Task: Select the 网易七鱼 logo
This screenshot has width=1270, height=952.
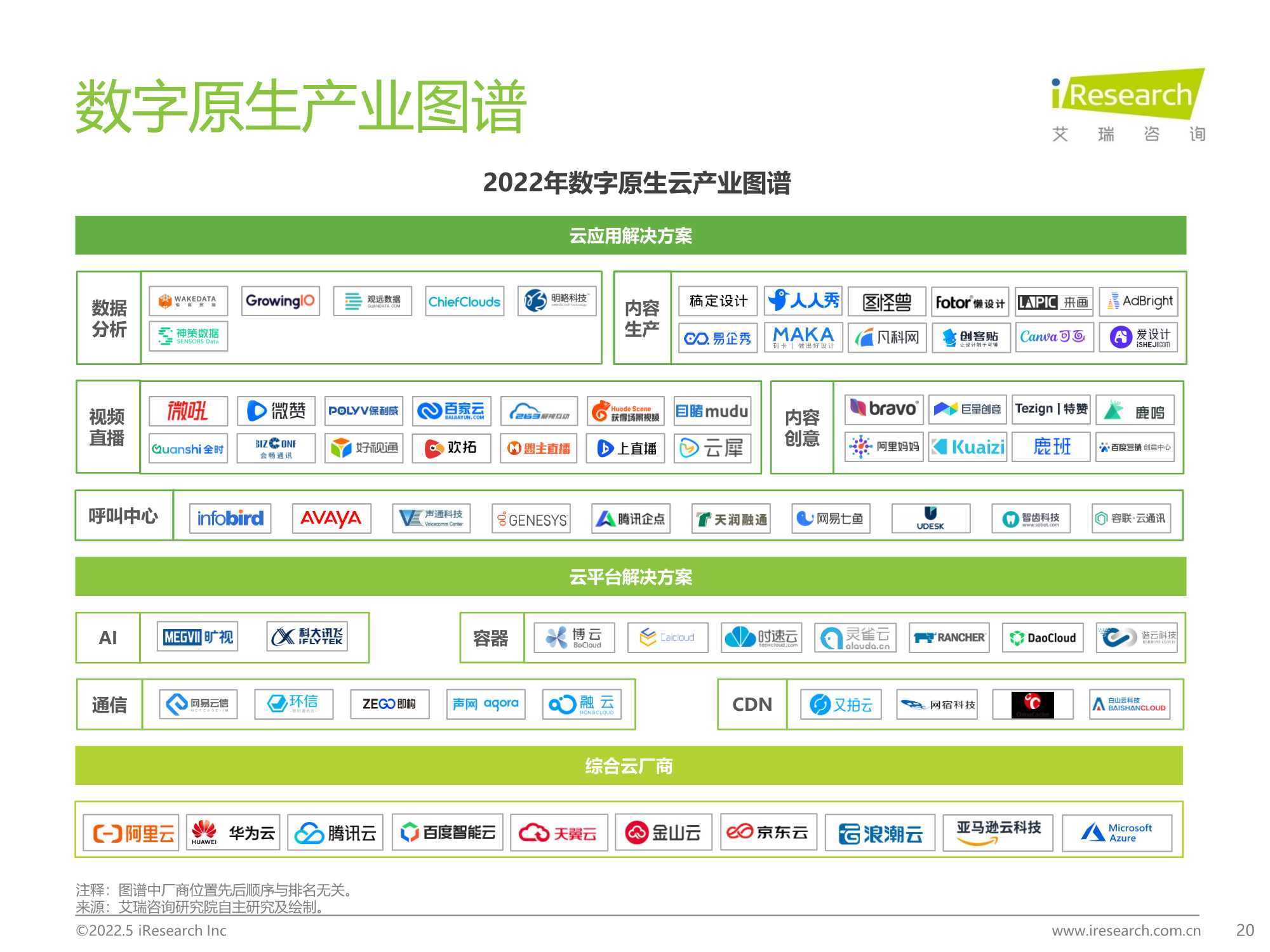Action: [x=831, y=519]
